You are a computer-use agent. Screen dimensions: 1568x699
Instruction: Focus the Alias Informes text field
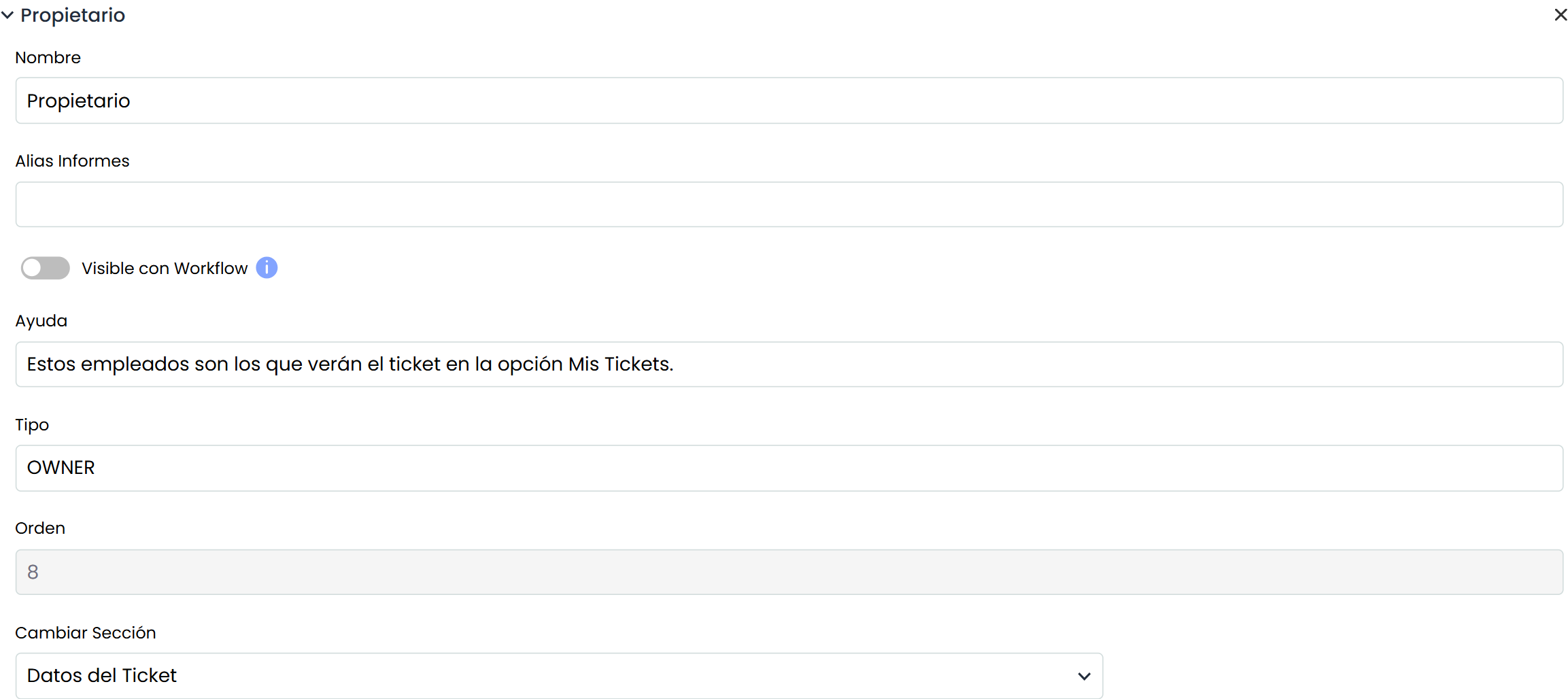tap(789, 205)
